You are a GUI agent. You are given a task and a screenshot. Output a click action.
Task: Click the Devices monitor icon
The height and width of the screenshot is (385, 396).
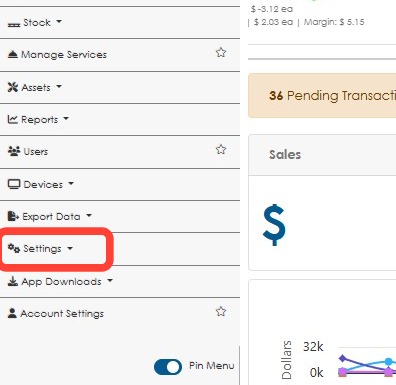(x=14, y=184)
